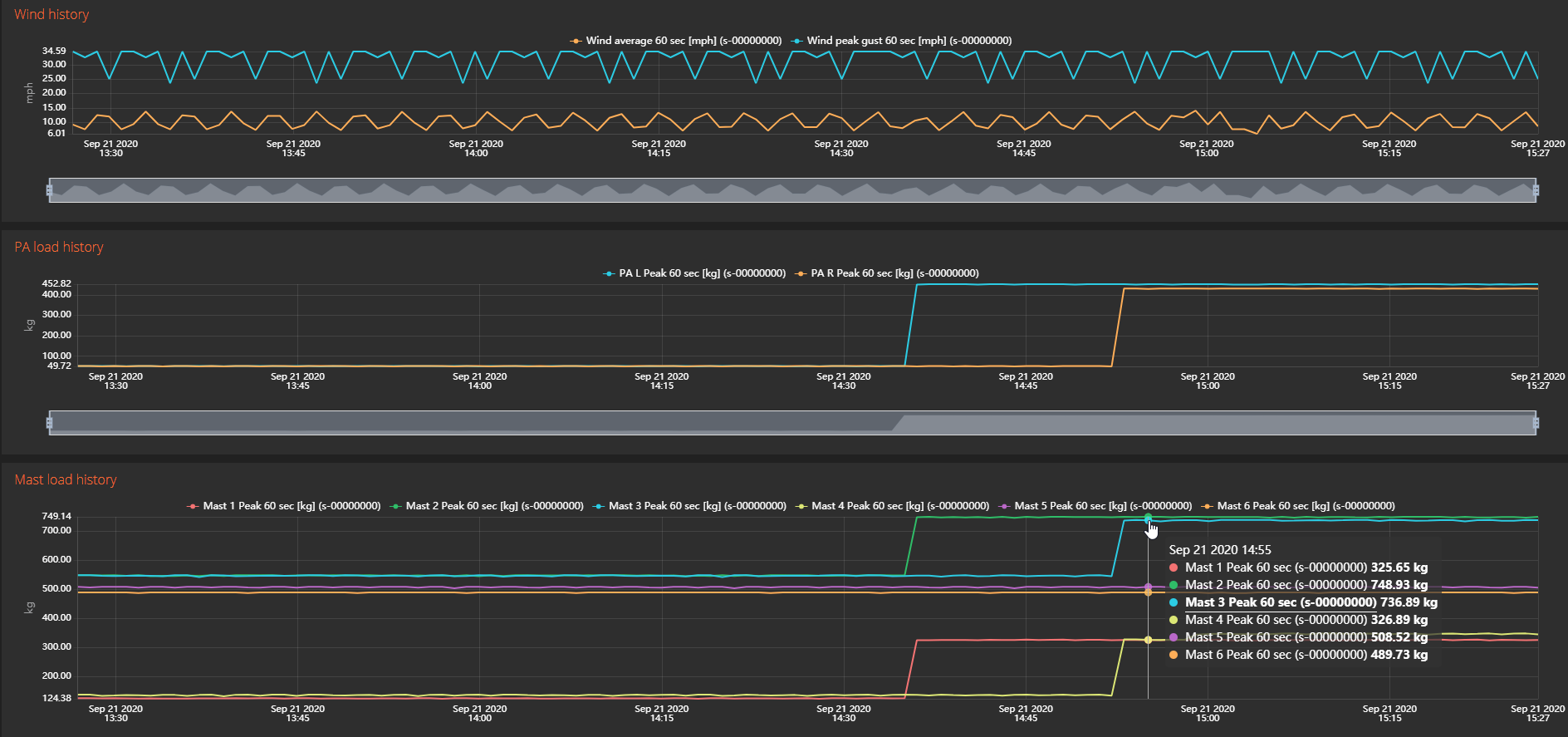Click right handle of Wind history zoom slider
This screenshot has height=737, width=1568.
tap(1536, 190)
